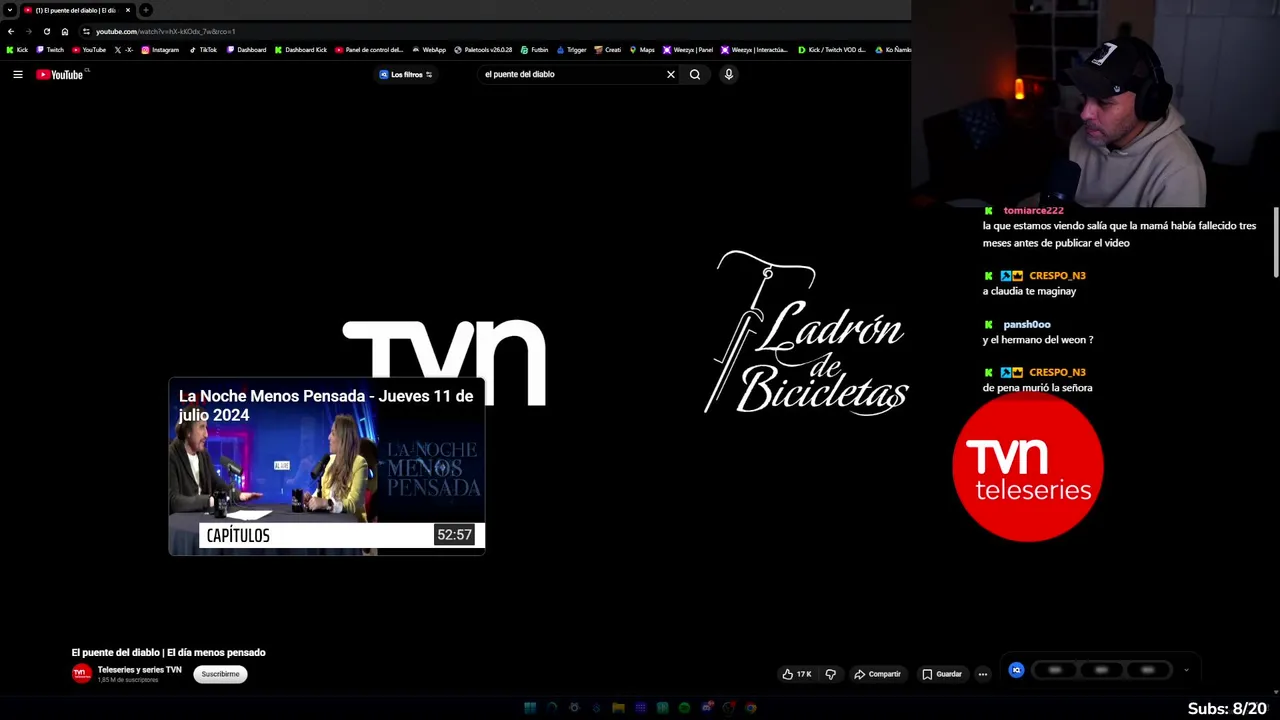Expand the chevron next to action pills

tap(1186, 670)
